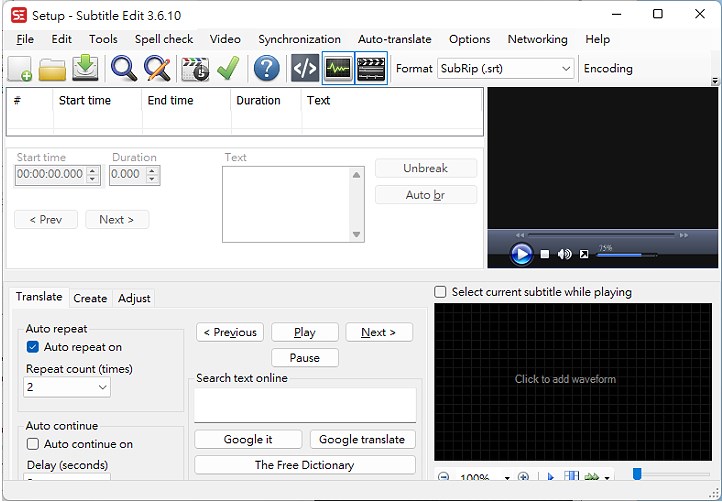Disable the Auto repeat on checkbox
Viewport: 722px width, 502px height.
tap(33, 347)
